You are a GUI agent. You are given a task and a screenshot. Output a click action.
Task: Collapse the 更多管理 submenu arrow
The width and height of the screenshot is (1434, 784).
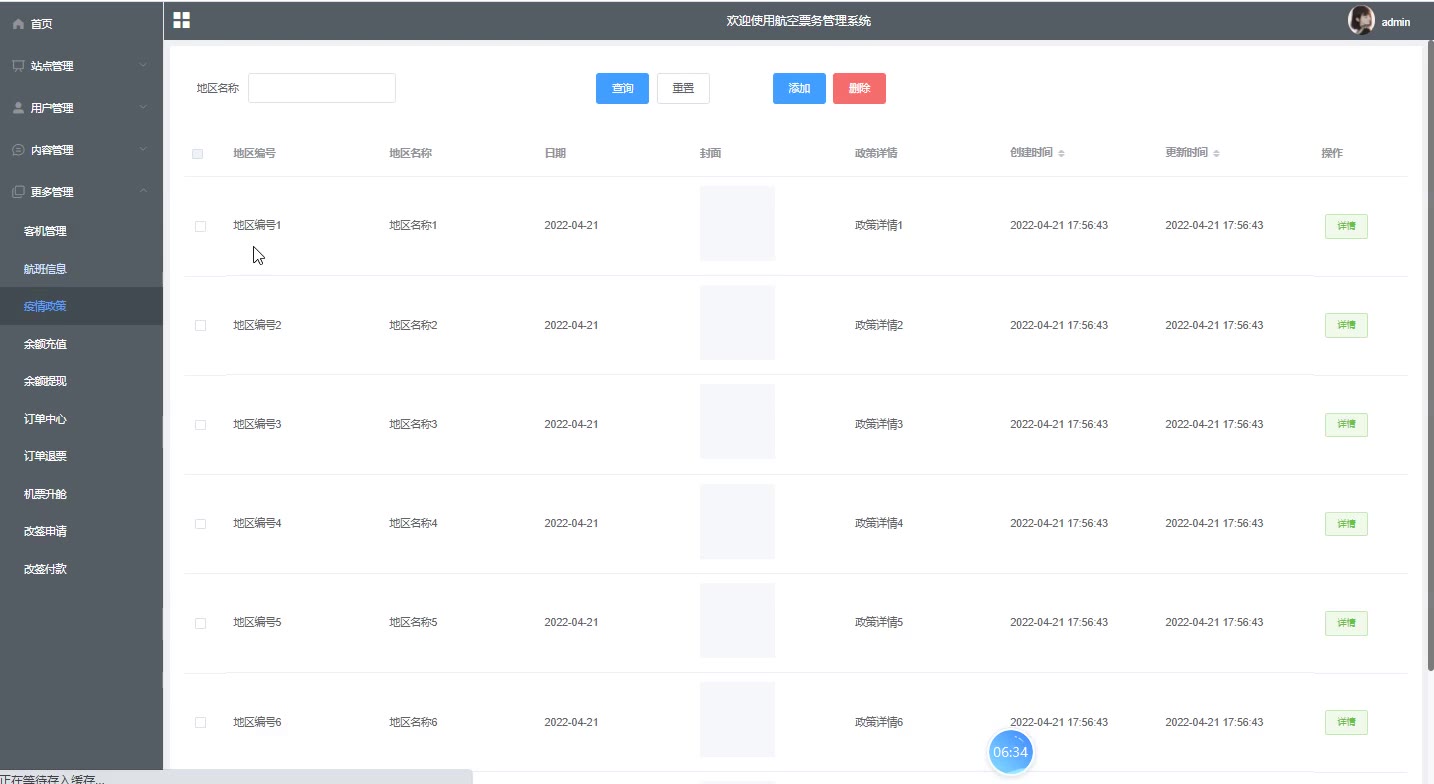click(x=143, y=191)
